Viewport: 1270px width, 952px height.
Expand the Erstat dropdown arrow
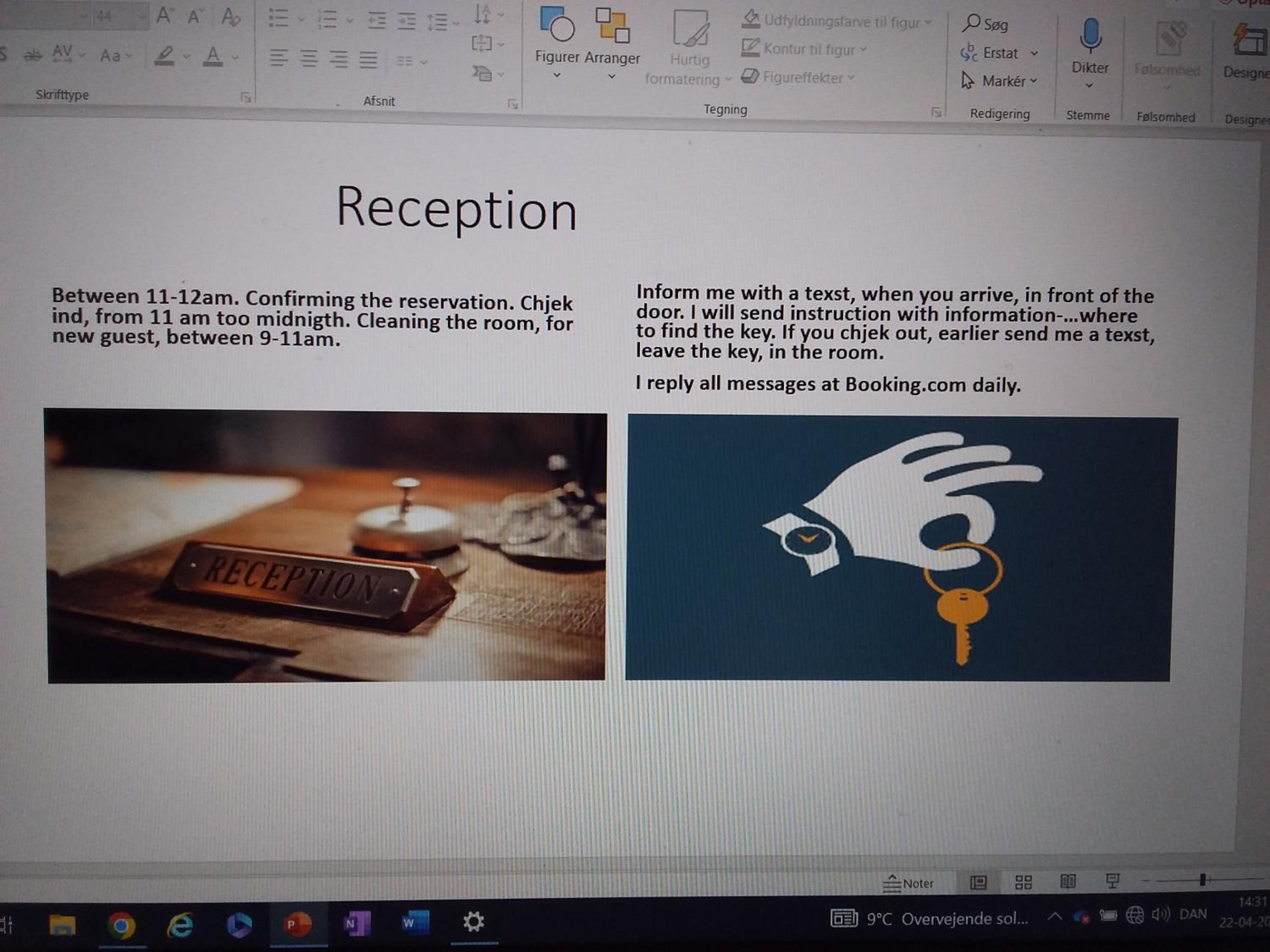1034,53
